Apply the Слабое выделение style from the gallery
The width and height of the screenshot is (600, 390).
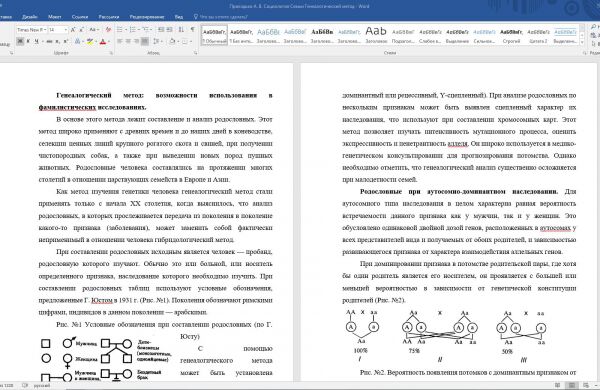(x=430, y=35)
